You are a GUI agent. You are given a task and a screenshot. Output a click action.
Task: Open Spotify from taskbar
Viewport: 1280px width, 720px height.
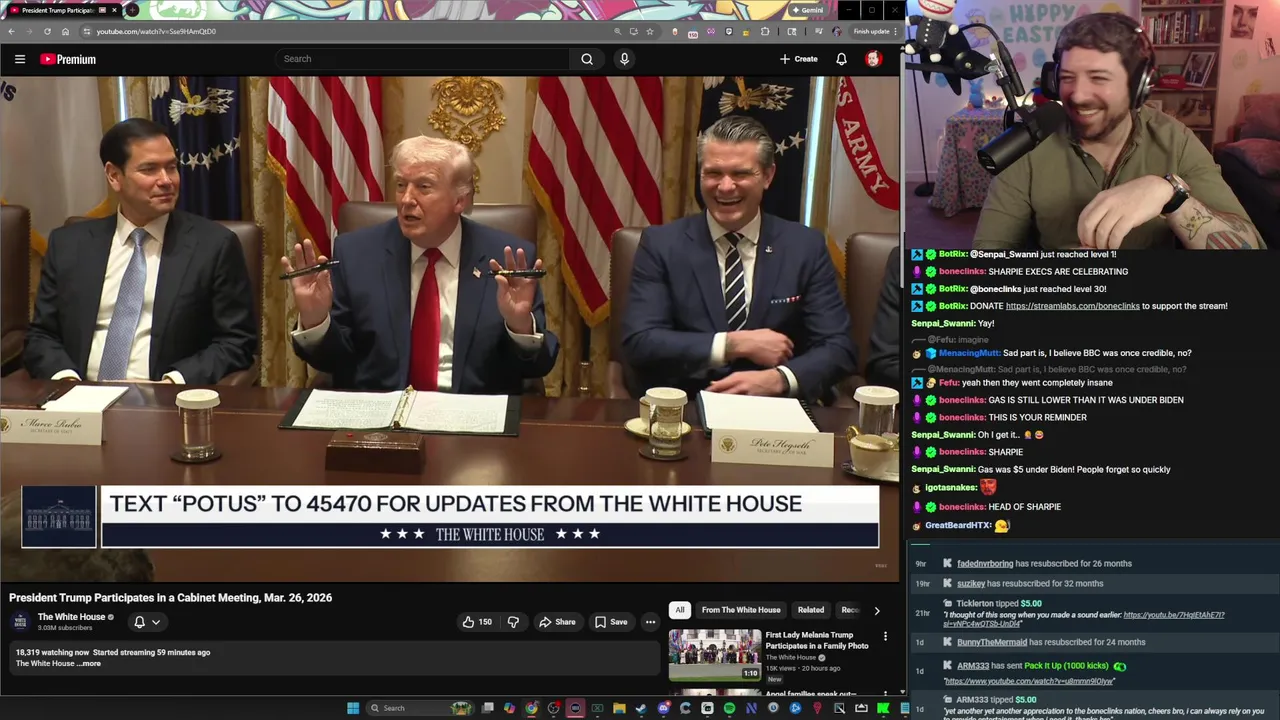(x=729, y=708)
